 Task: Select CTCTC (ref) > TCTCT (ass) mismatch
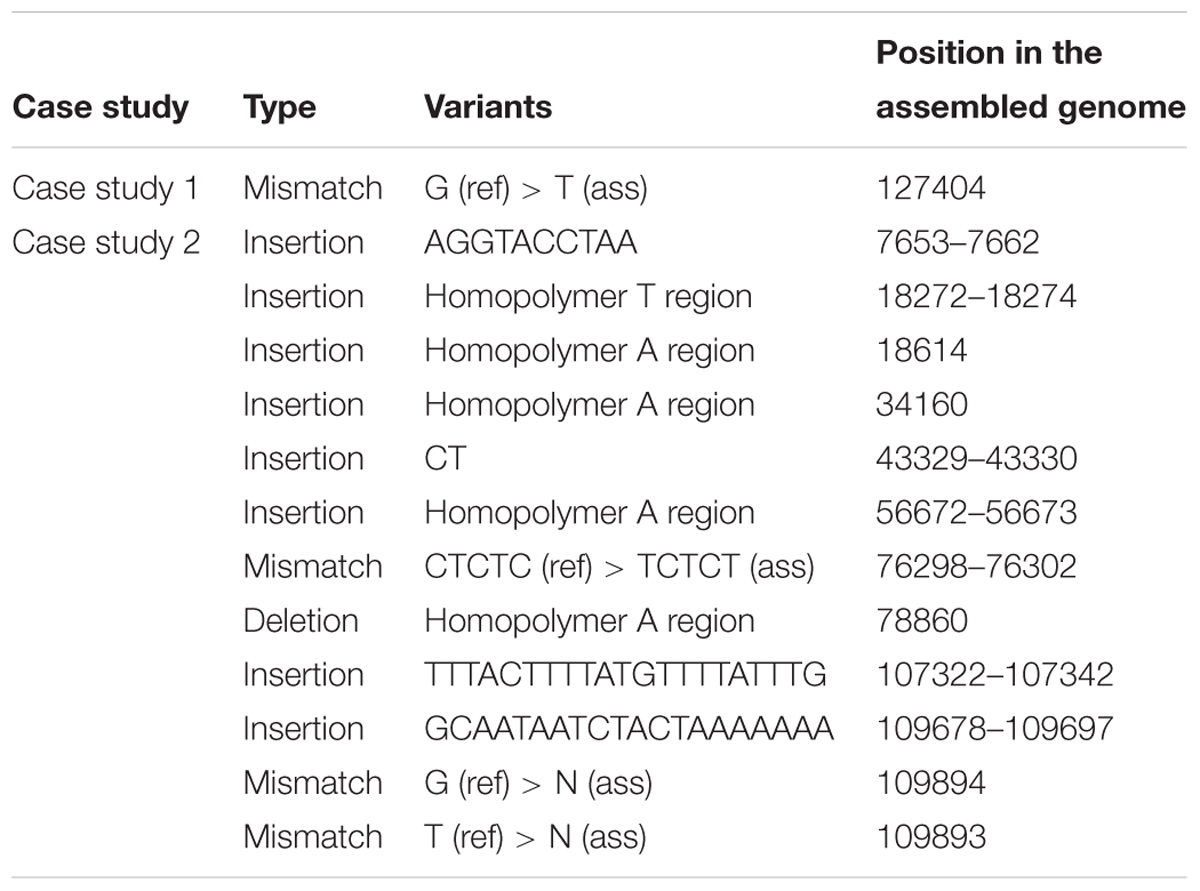coord(619,567)
